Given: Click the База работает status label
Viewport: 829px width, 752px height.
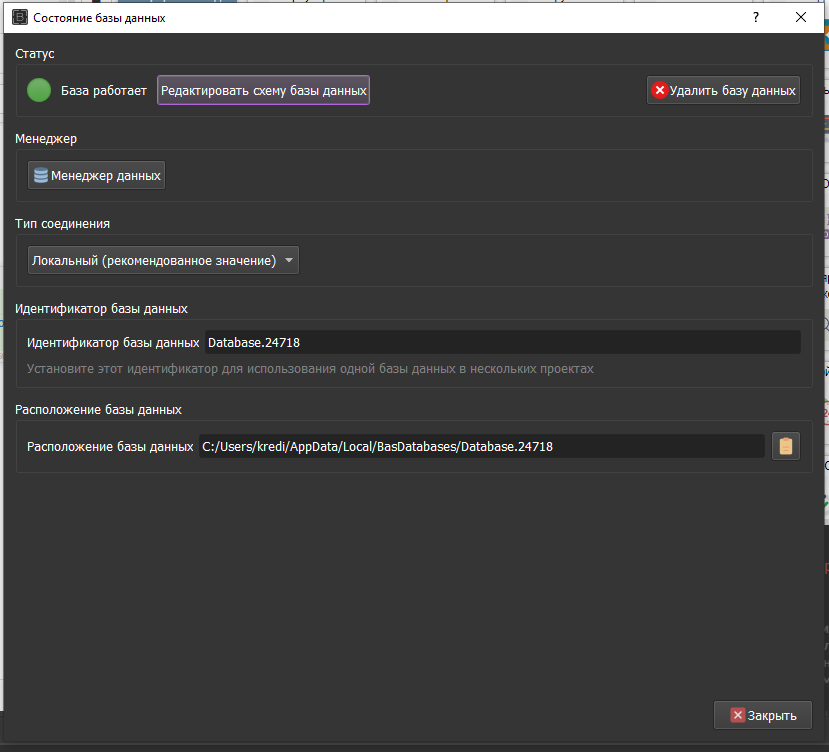Looking at the screenshot, I should [x=104, y=89].
